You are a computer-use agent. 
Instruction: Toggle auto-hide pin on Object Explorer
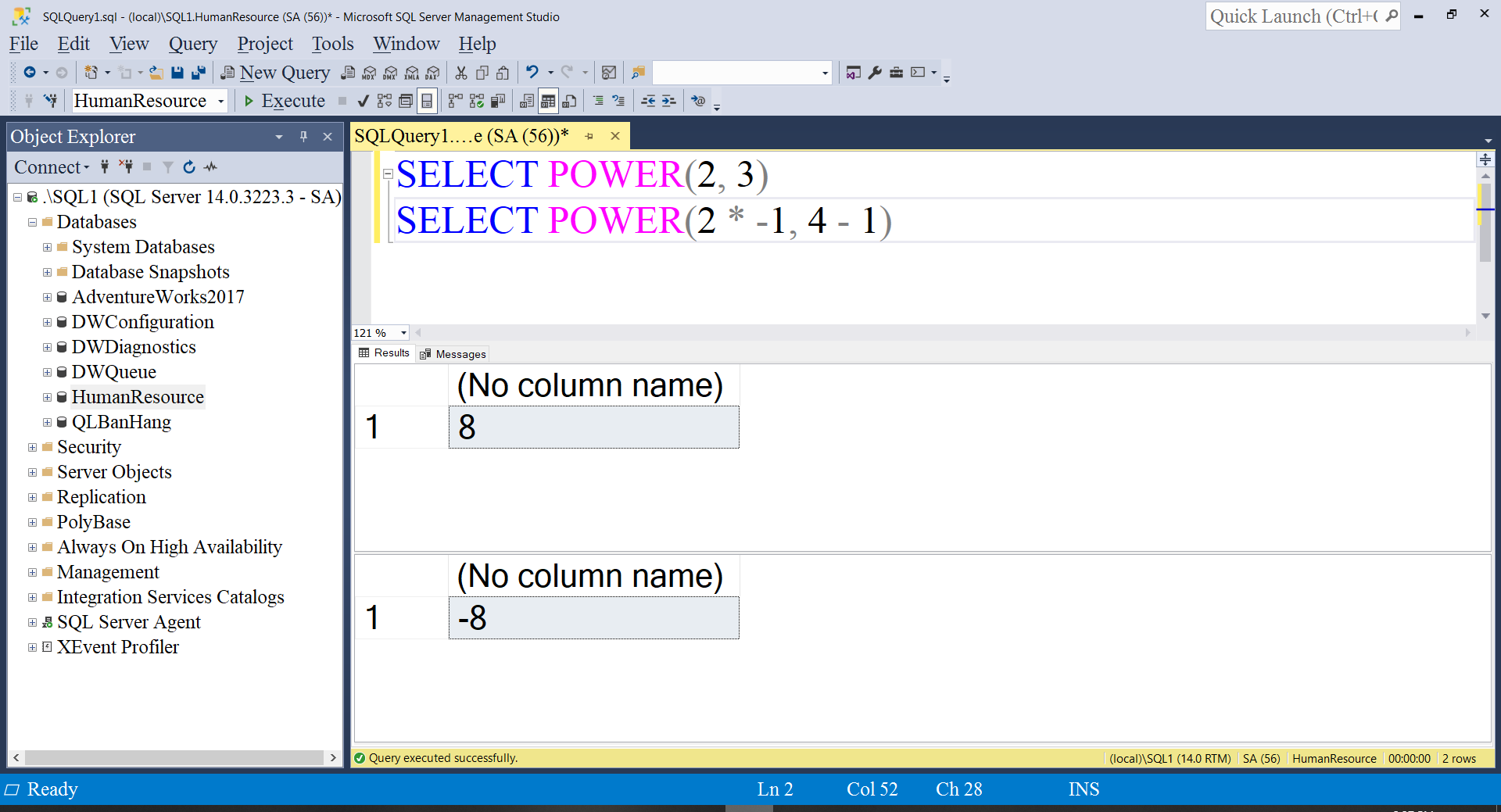(x=303, y=137)
